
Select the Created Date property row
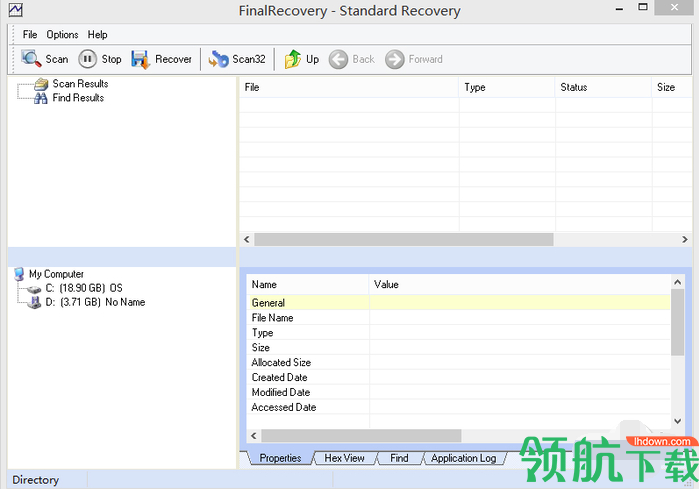pyautogui.click(x=458, y=377)
